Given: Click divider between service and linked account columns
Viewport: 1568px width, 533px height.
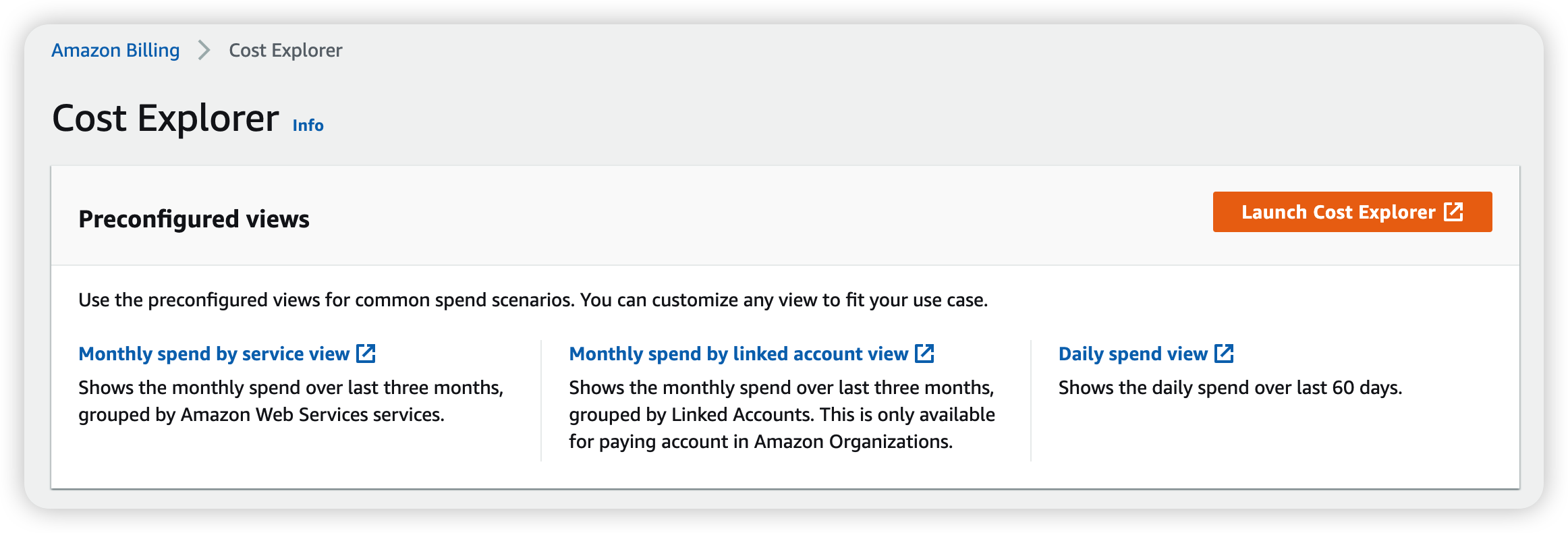Looking at the screenshot, I should pos(541,401).
